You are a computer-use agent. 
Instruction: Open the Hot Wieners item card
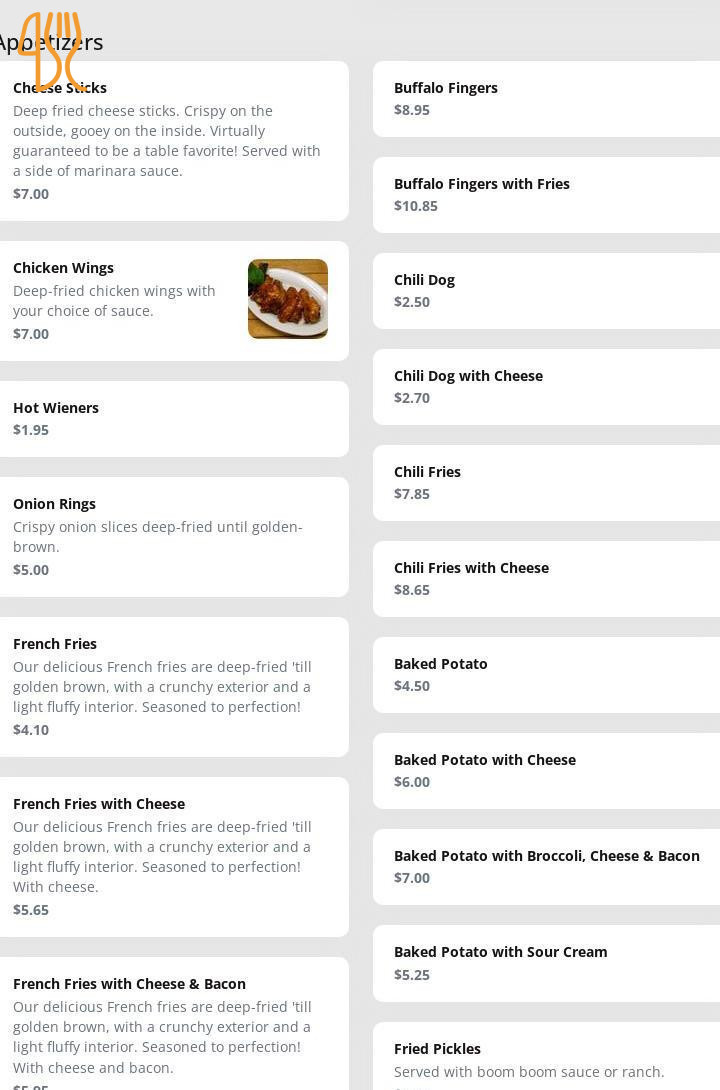[174, 419]
